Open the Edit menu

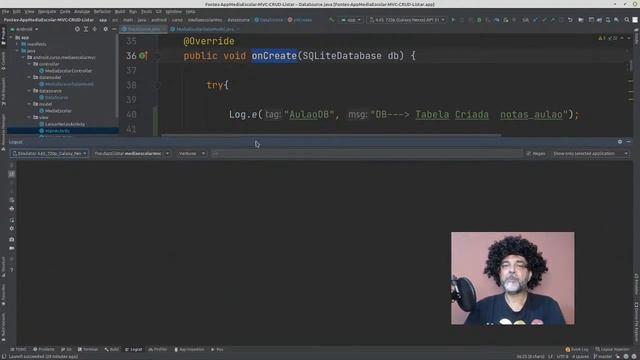point(17,11)
